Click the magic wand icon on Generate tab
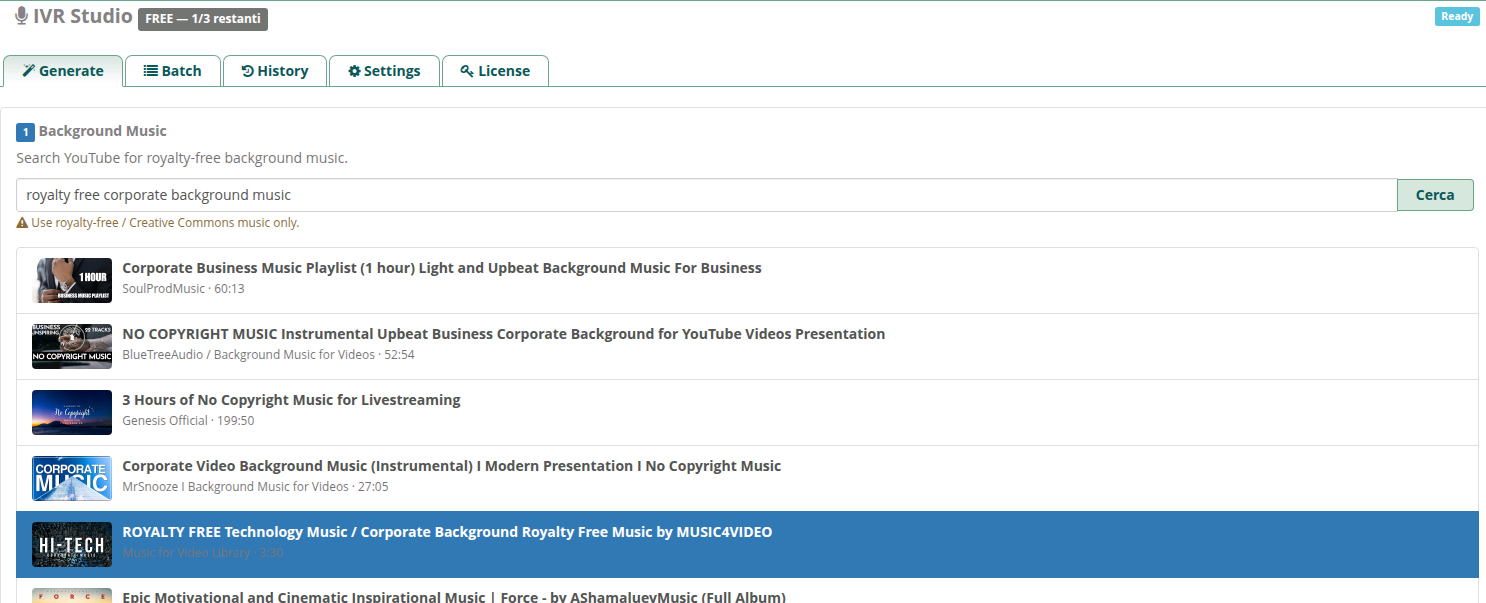Image resolution: width=1486 pixels, height=603 pixels. [x=29, y=71]
